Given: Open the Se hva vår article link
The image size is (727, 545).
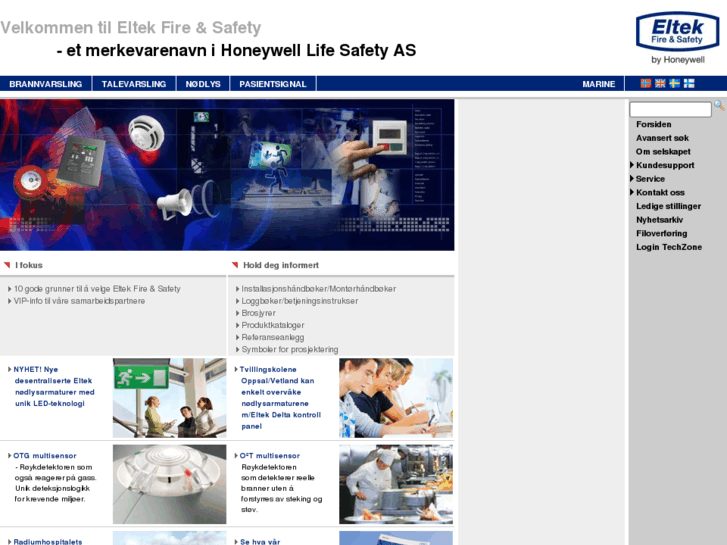Looking at the screenshot, I should click(260, 541).
